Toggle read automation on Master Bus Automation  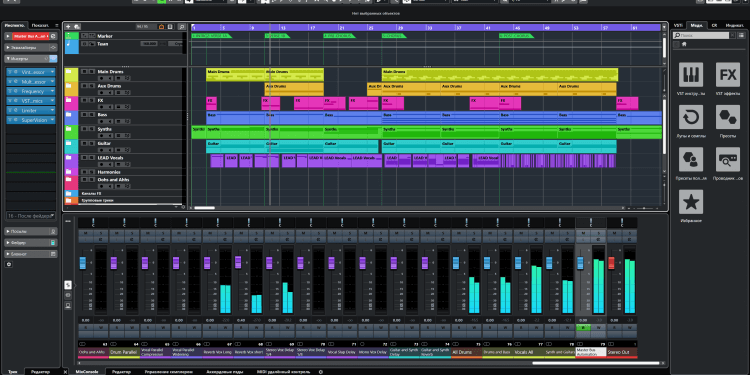point(583,328)
